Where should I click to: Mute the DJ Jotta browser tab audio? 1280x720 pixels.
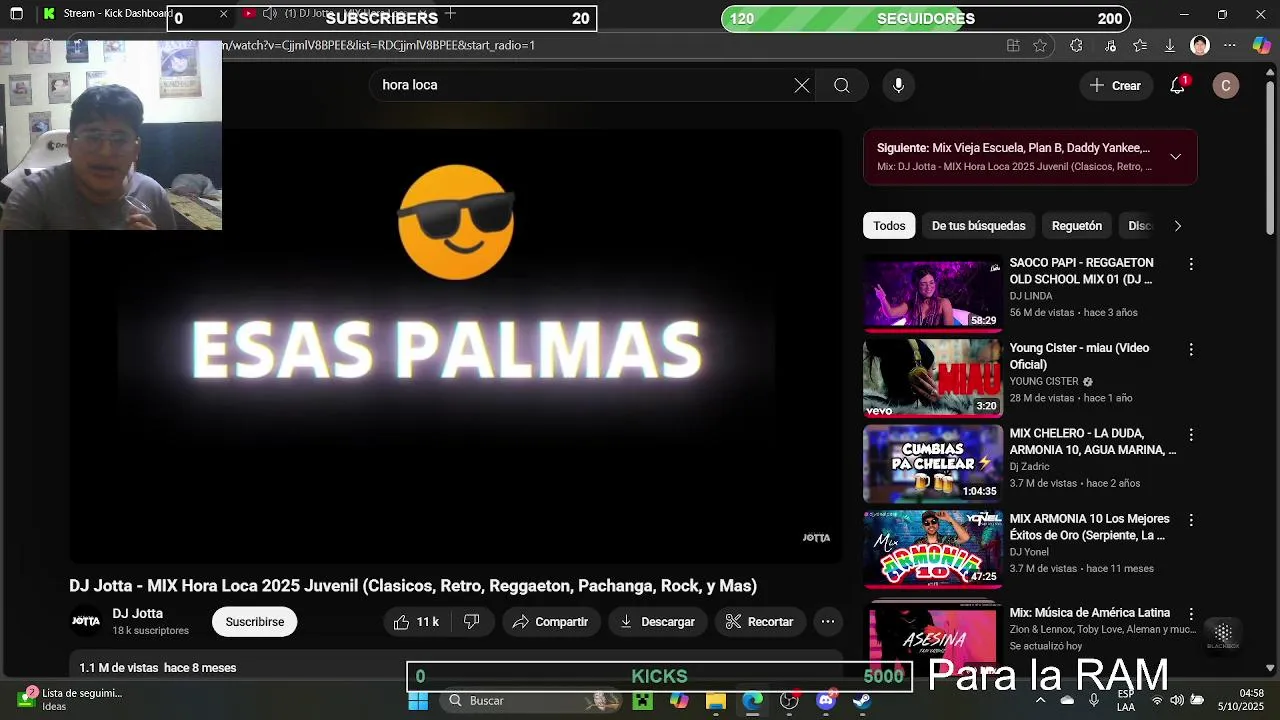[x=270, y=14]
